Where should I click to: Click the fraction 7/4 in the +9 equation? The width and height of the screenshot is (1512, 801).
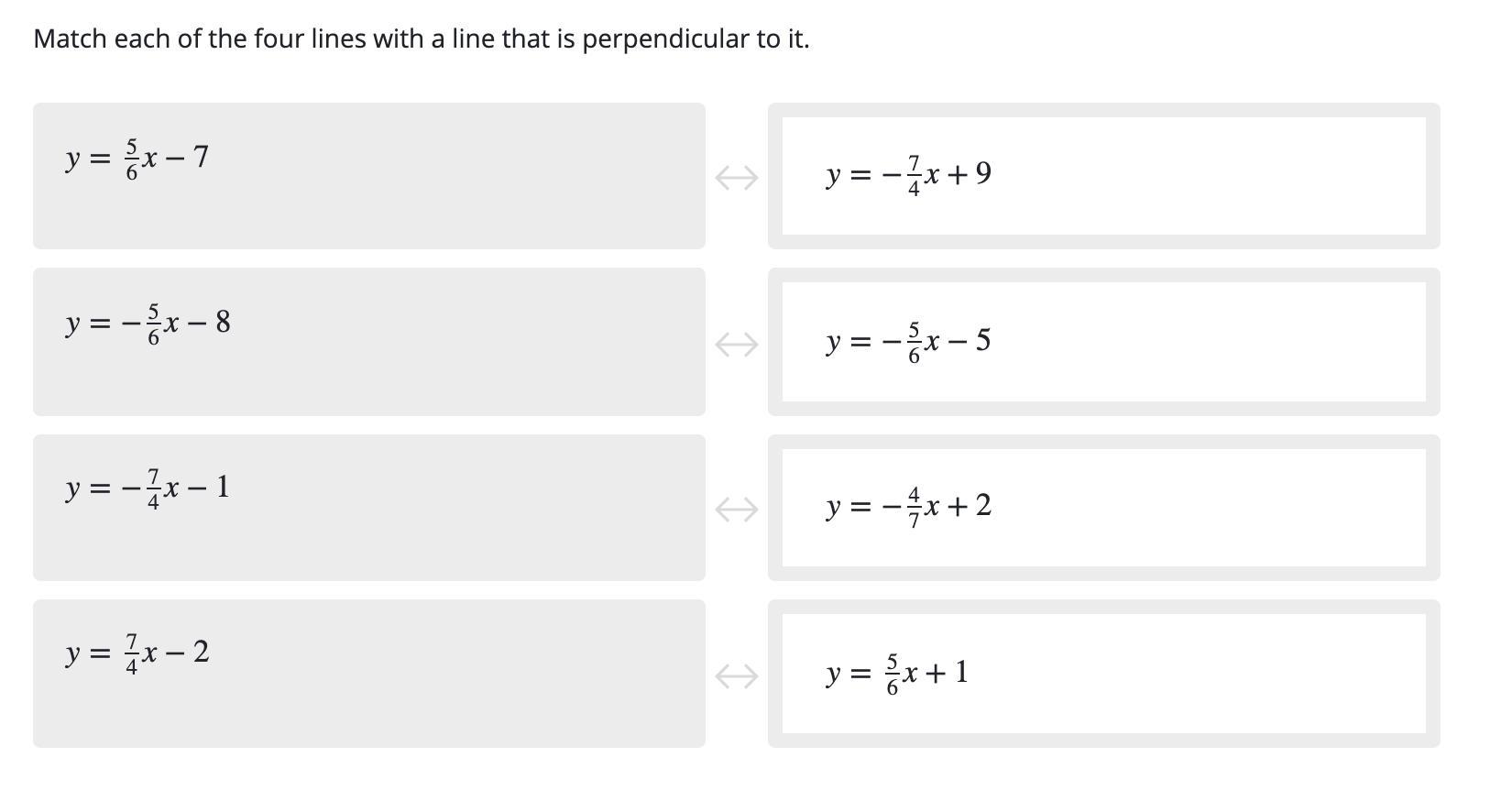pyautogui.click(x=913, y=175)
